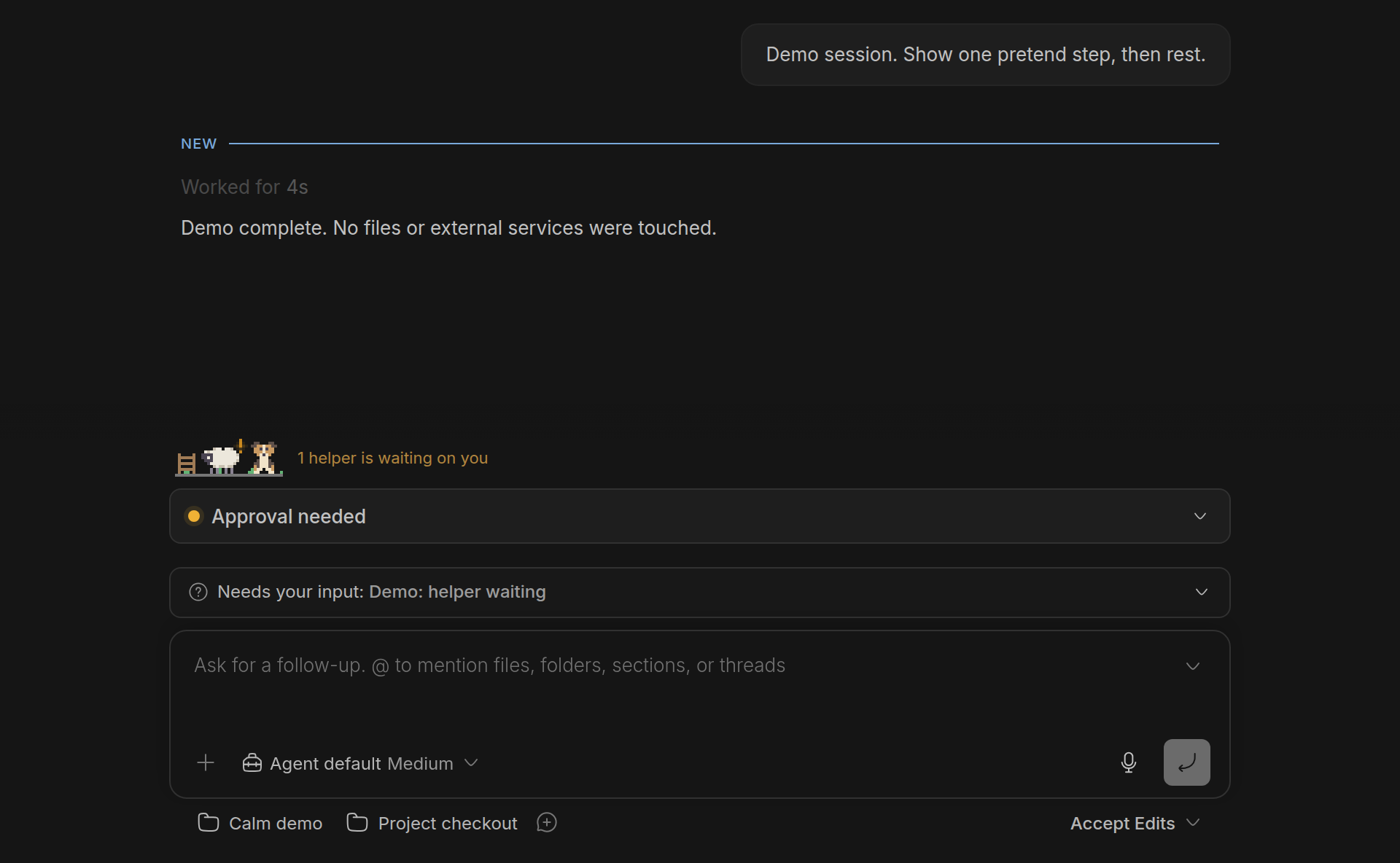1400x863 pixels.
Task: Click the Calm demo folder icon
Action: (209, 823)
